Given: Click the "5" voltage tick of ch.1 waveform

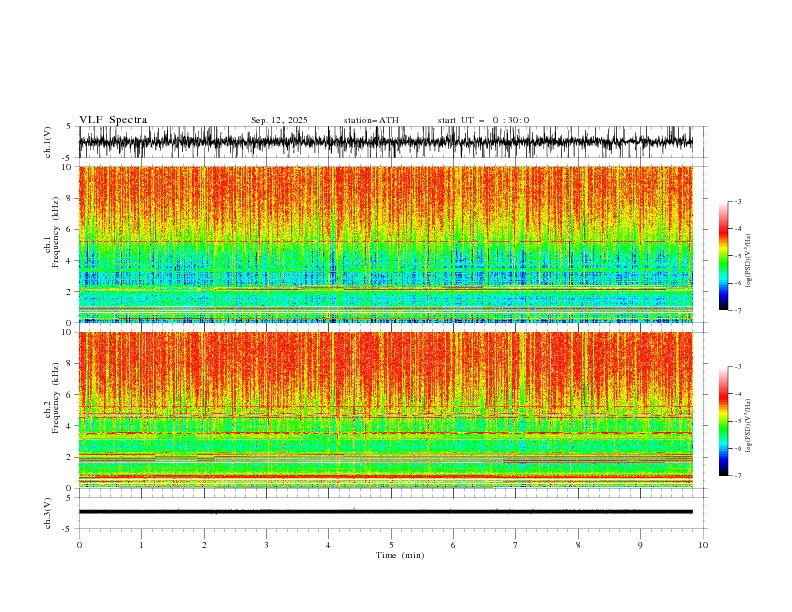Looking at the screenshot, I should (69, 127).
